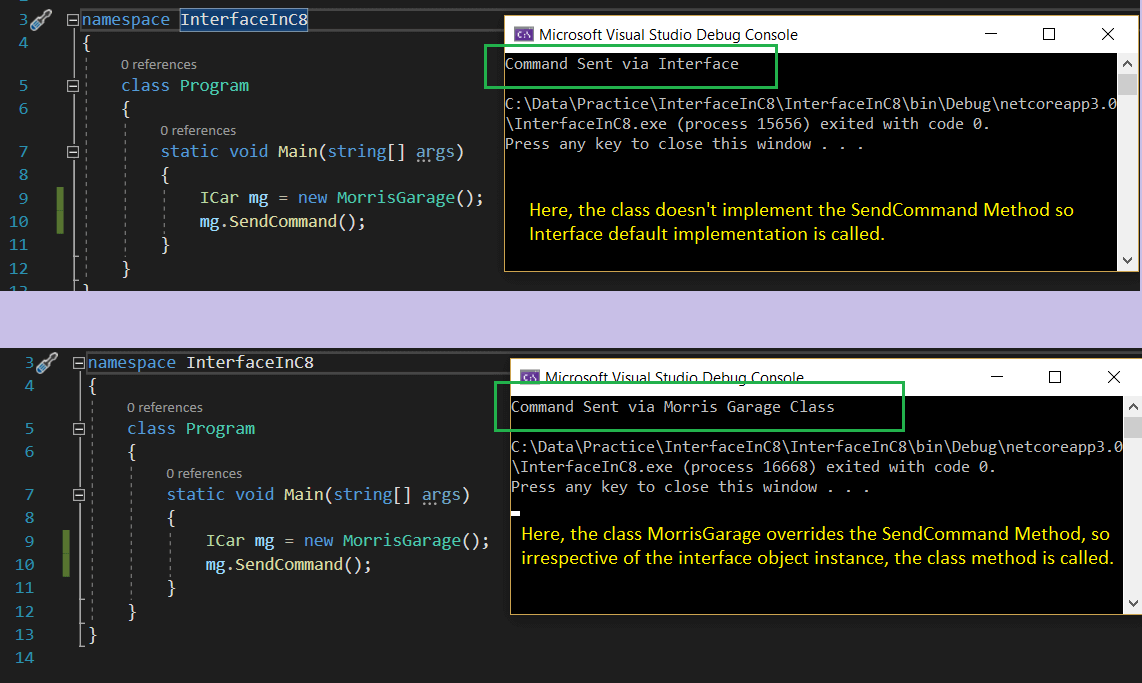Image resolution: width=1142 pixels, height=683 pixels.
Task: Click 'Program' class name in top editor
Action: pos(214,86)
